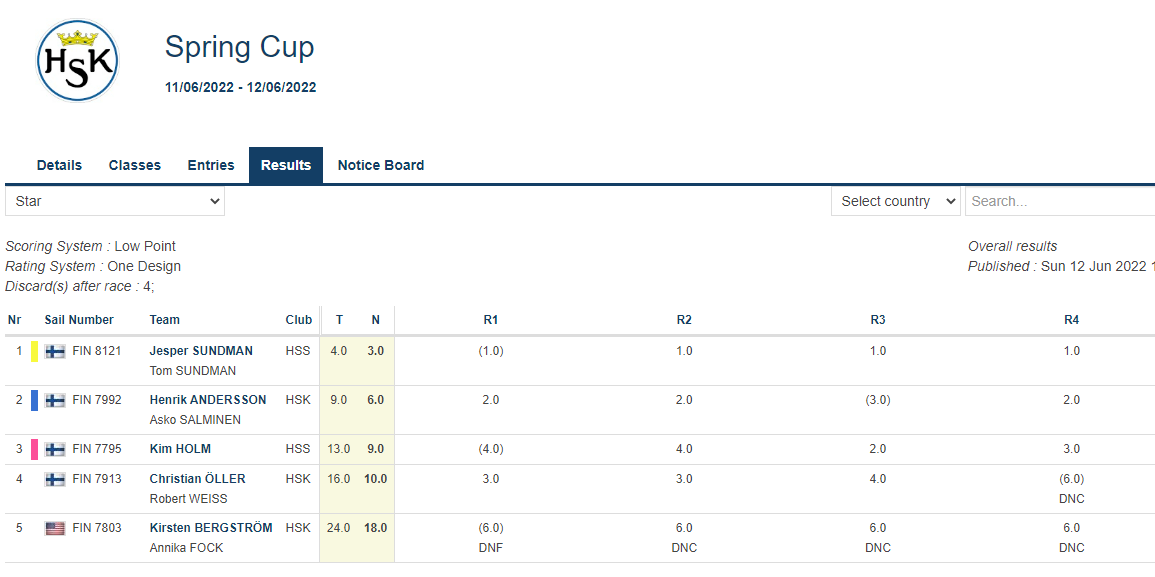Click pink marker for third place
1155x577 pixels.
coord(34,449)
